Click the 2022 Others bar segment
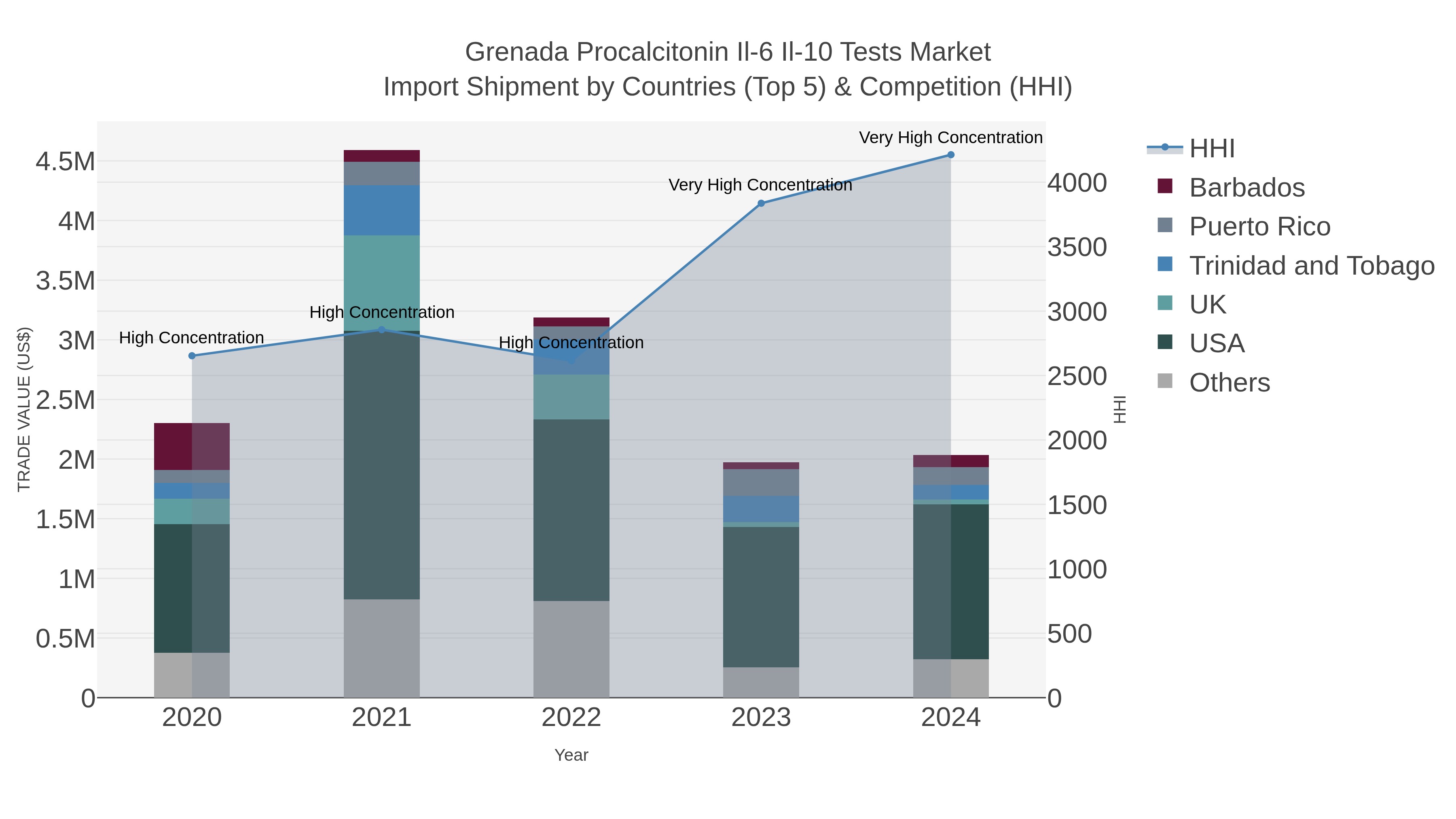The image size is (1456, 819). [x=571, y=649]
